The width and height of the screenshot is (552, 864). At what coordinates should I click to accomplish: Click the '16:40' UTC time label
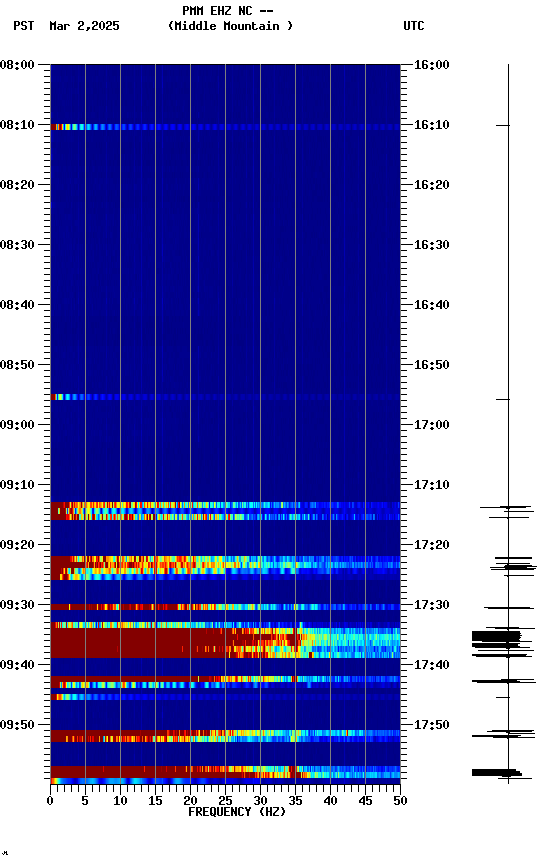(432, 305)
